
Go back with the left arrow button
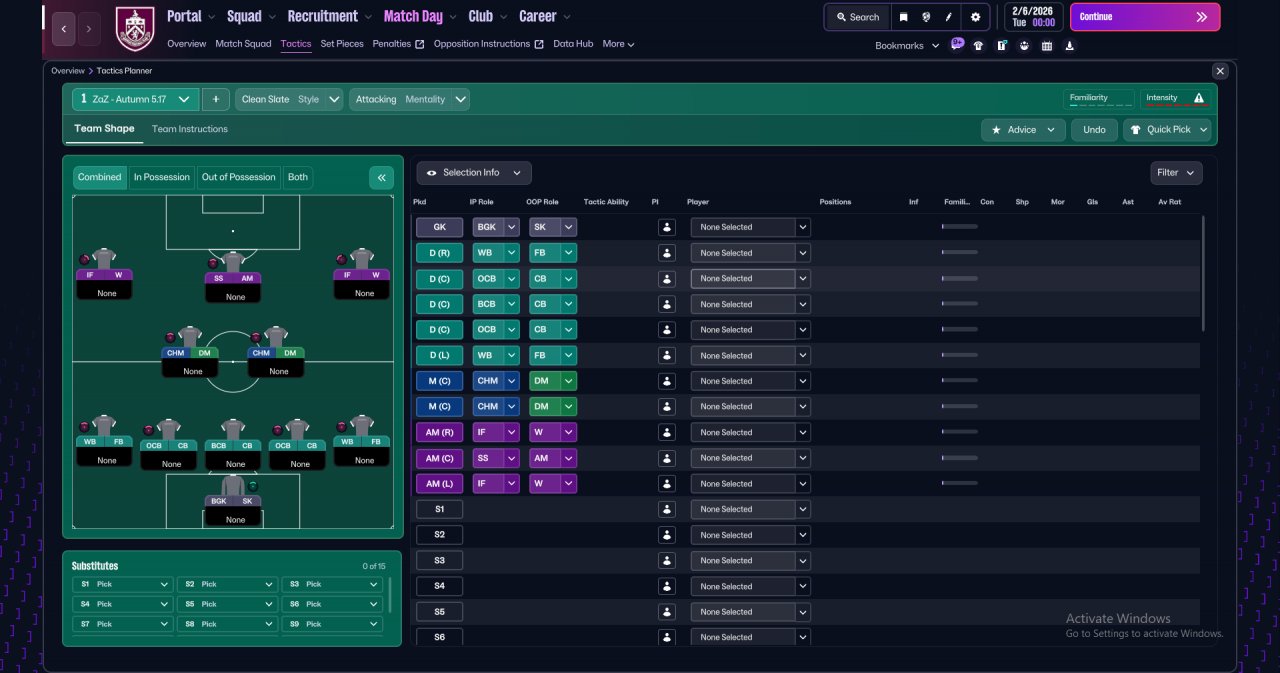(63, 29)
